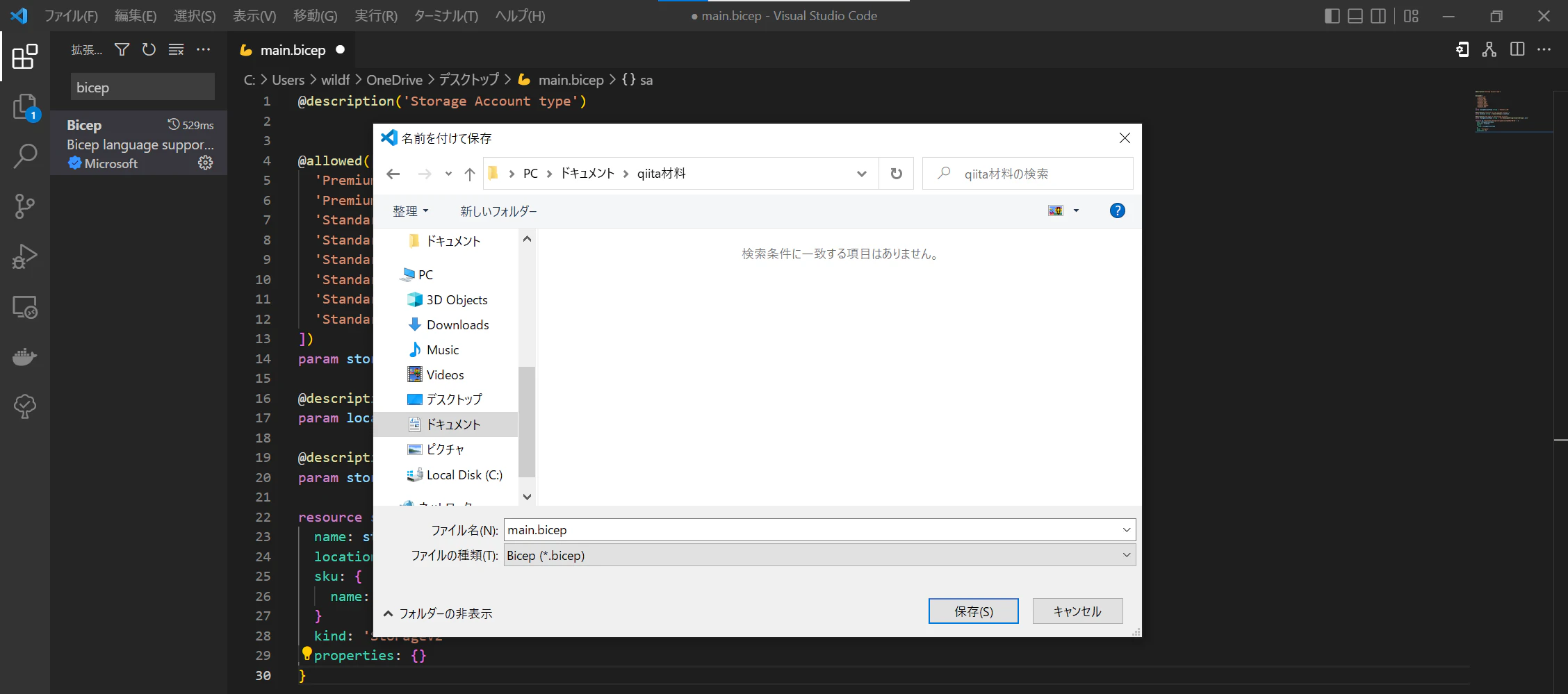
Task: Click navigation pane scroll down arrow
Action: tap(527, 497)
